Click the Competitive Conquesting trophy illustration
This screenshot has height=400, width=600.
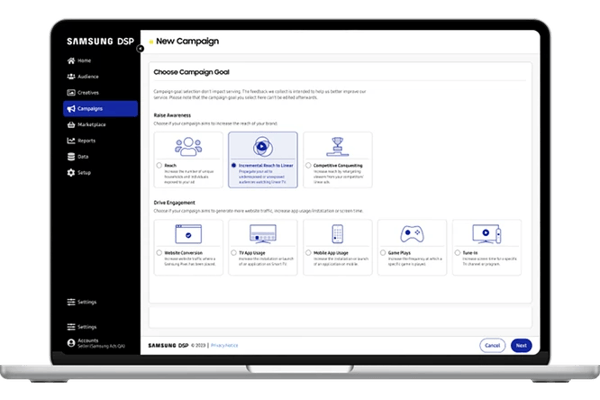pyautogui.click(x=338, y=146)
